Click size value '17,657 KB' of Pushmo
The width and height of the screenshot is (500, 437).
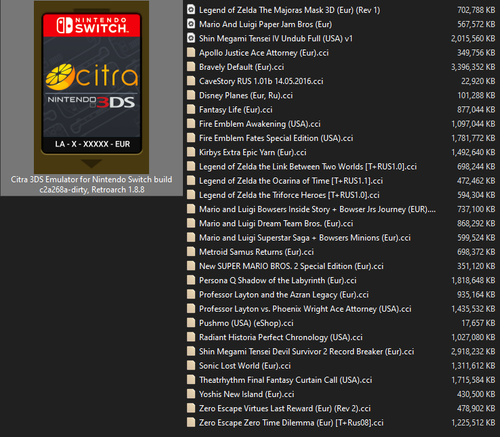pos(478,323)
